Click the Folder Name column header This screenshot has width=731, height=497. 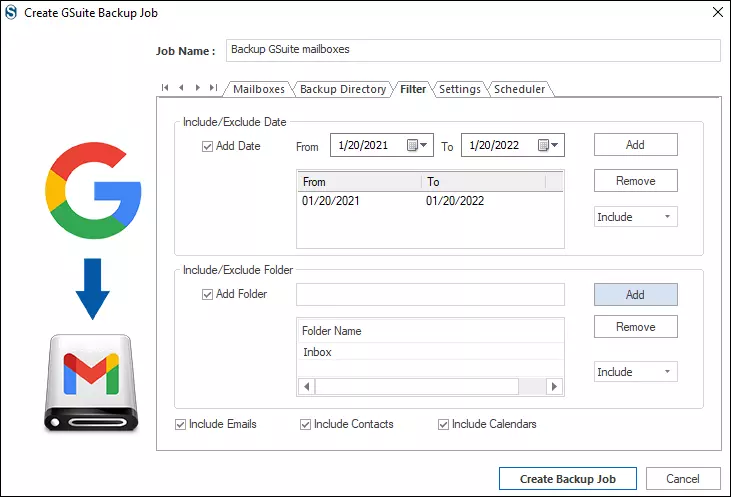coord(430,331)
